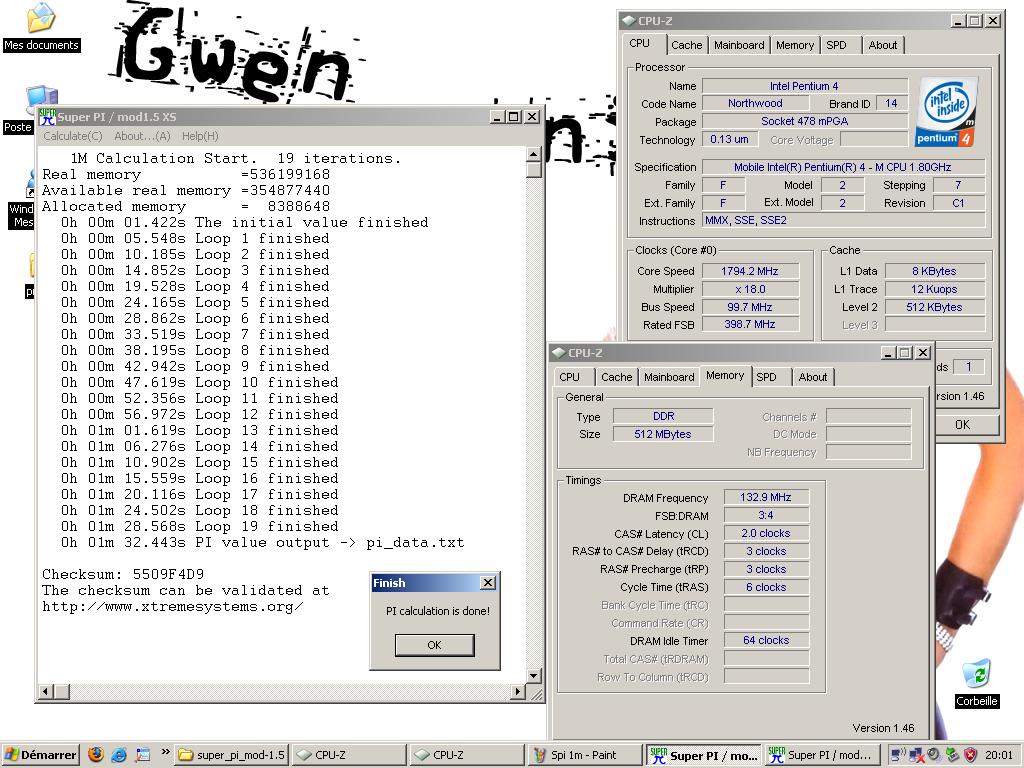Click the Show Desktop quick launch icon
Viewport: 1024px width, 768px height.
coord(142,755)
